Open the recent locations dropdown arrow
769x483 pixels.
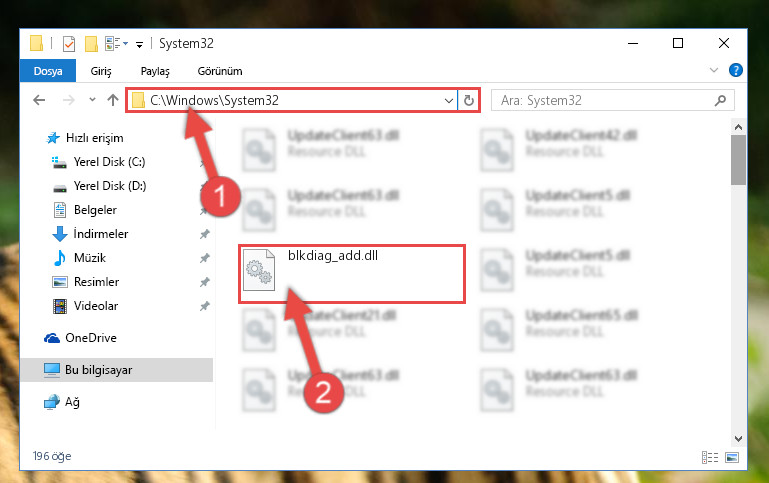click(92, 100)
